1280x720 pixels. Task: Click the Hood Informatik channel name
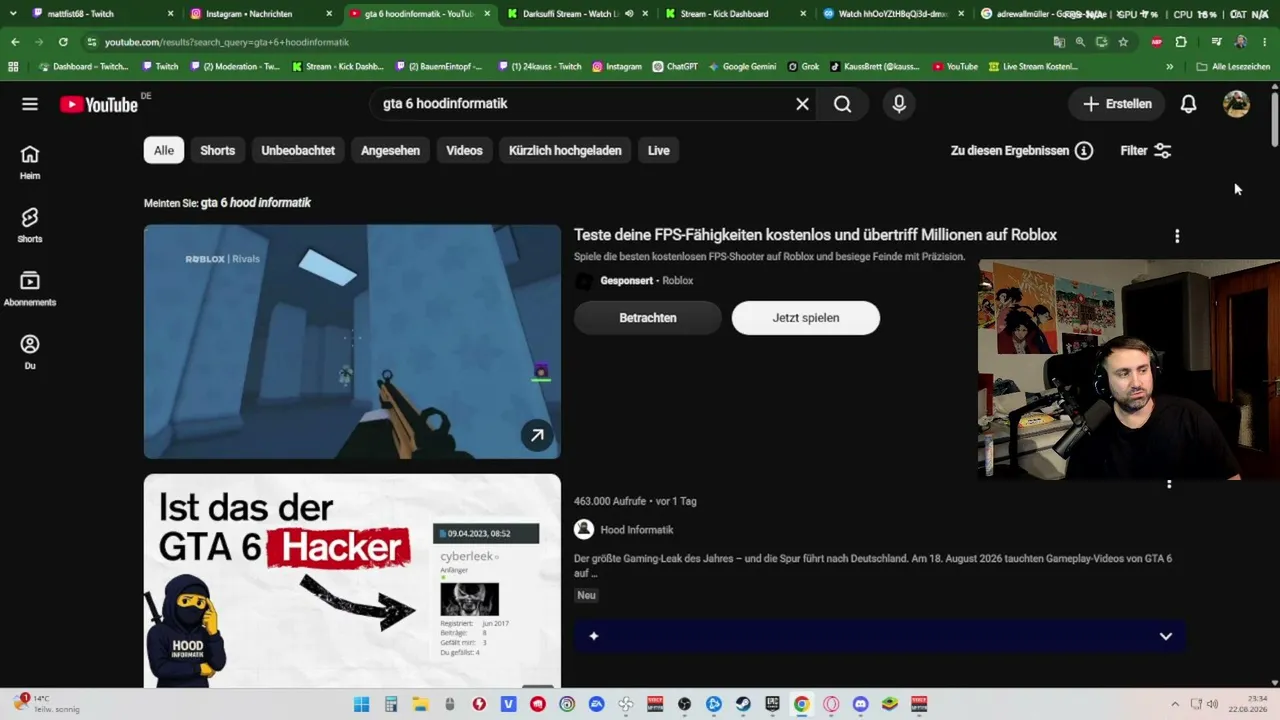click(637, 530)
